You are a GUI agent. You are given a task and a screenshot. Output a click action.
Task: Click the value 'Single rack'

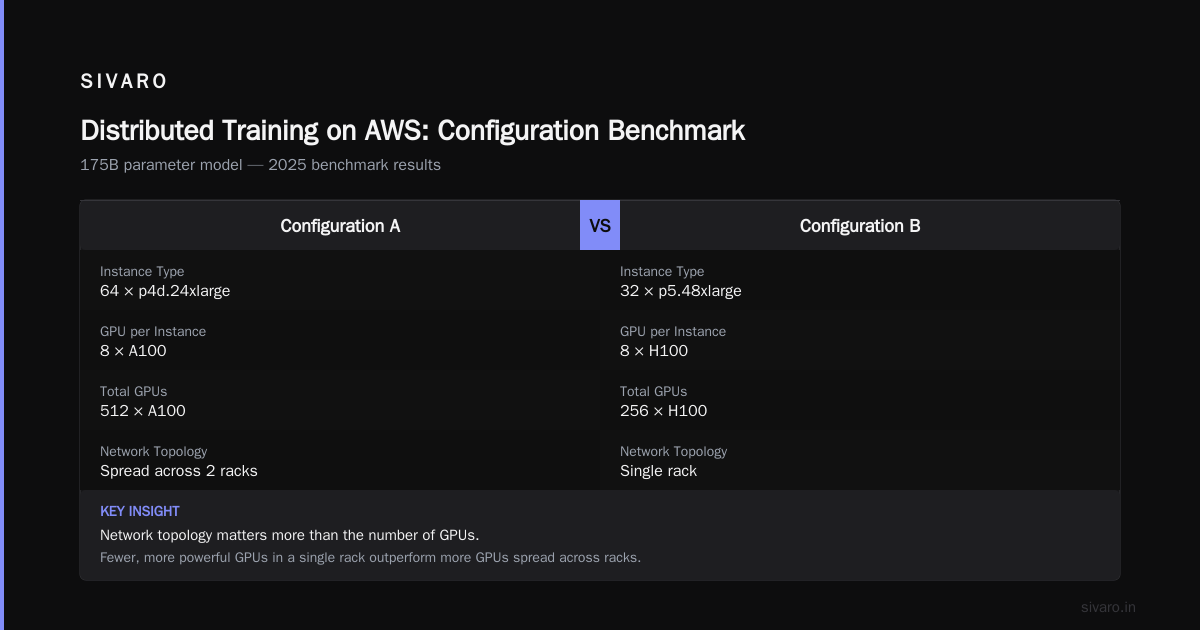[x=658, y=471]
